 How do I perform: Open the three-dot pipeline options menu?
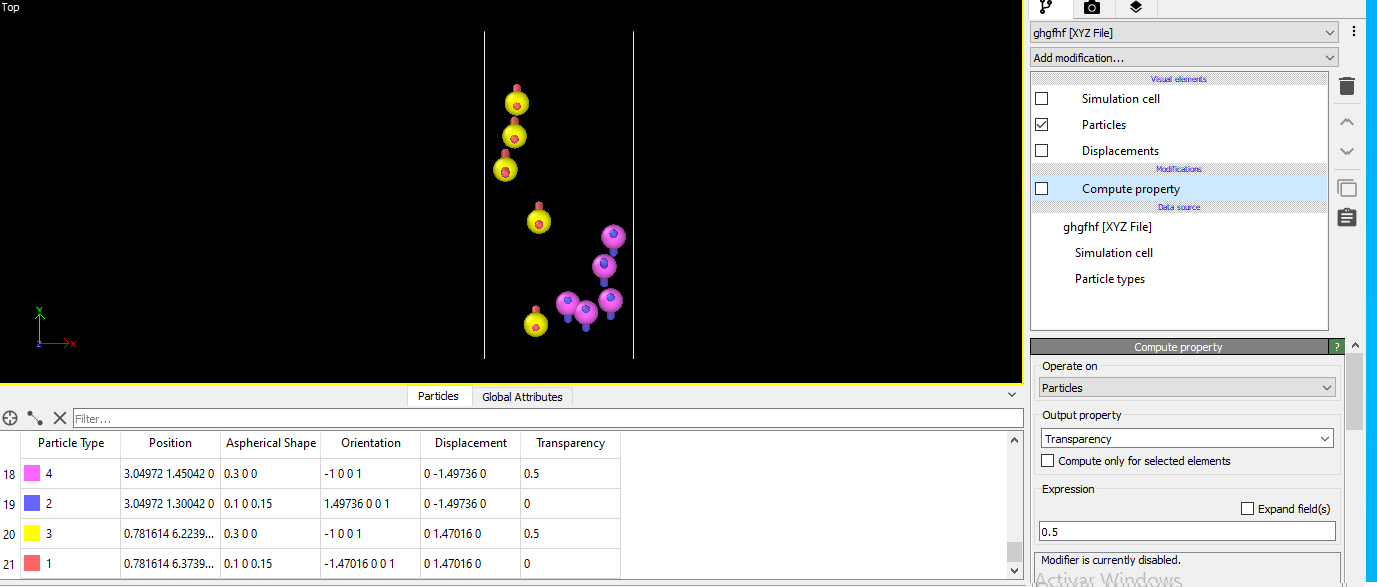(x=1354, y=31)
